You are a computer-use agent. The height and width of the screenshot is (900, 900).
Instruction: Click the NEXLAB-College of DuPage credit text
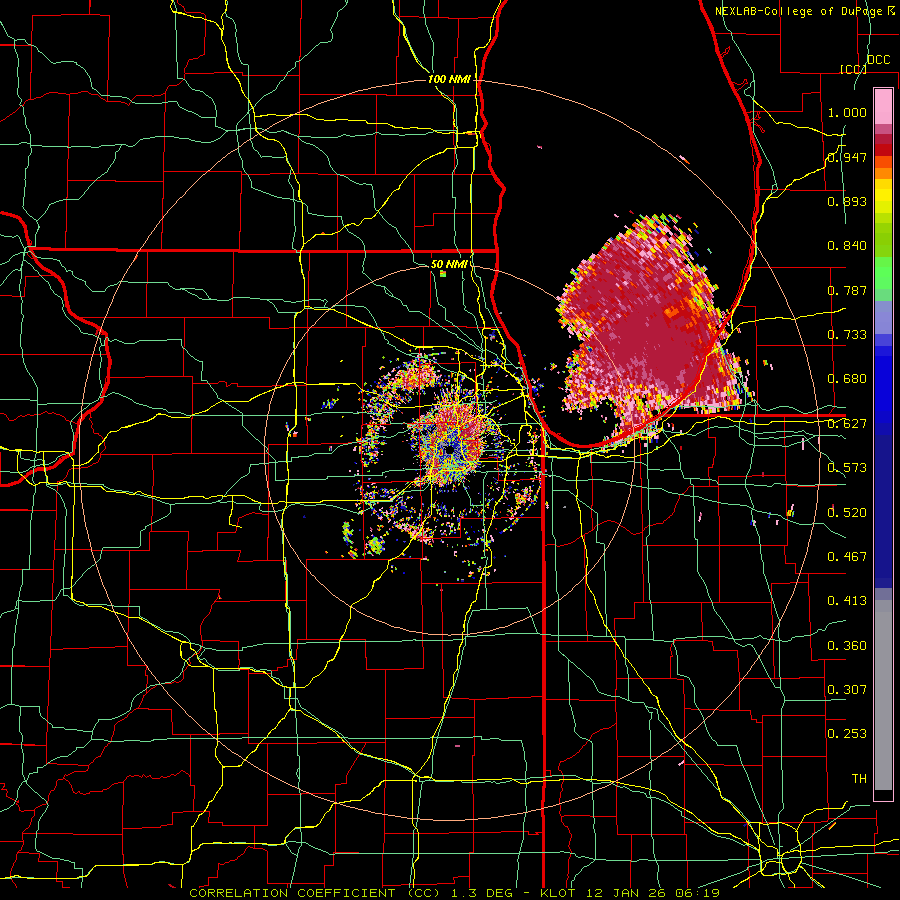(799, 11)
